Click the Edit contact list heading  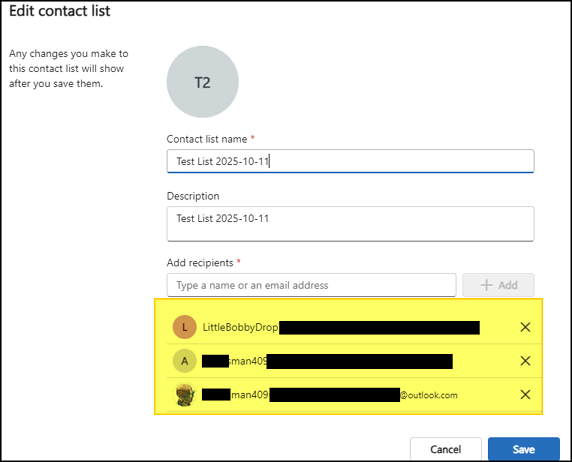point(59,11)
